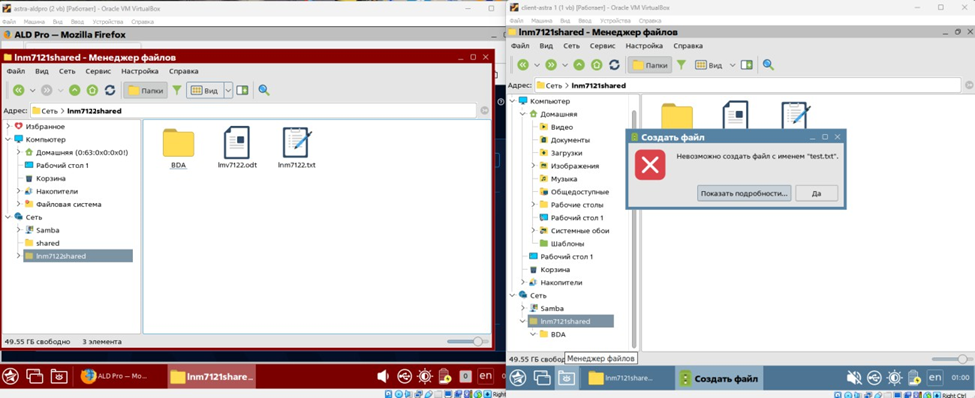Collapse Компьютер in left tree
Image resolution: width=975 pixels, height=398 pixels.
point(7,139)
